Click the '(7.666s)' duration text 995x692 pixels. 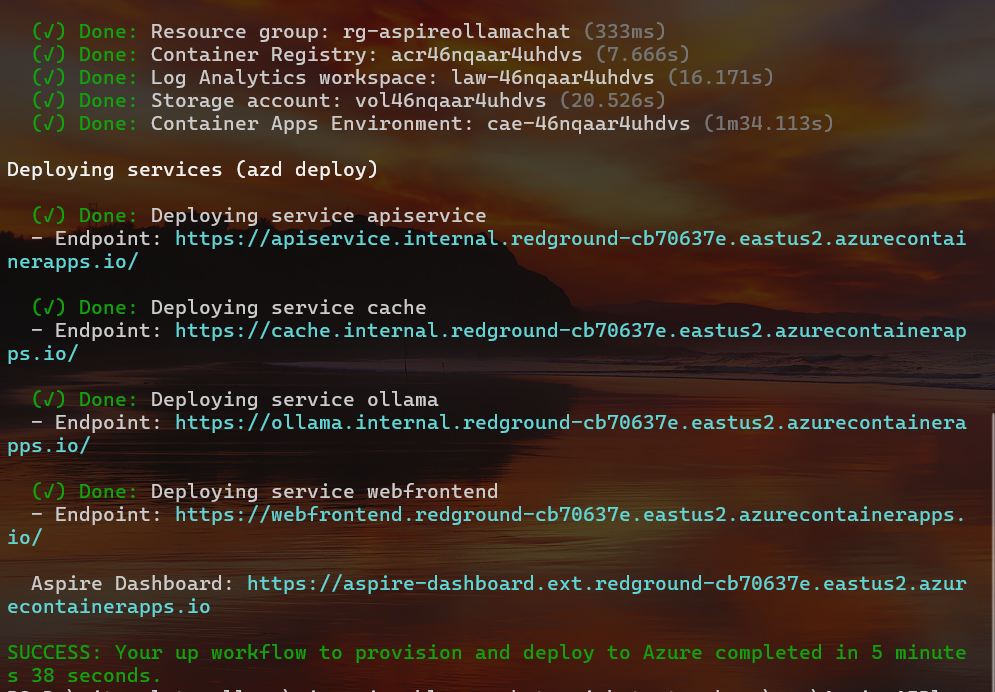[x=642, y=55]
